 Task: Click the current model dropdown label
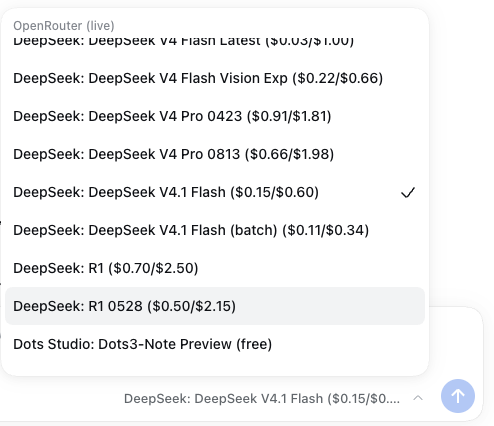262,398
